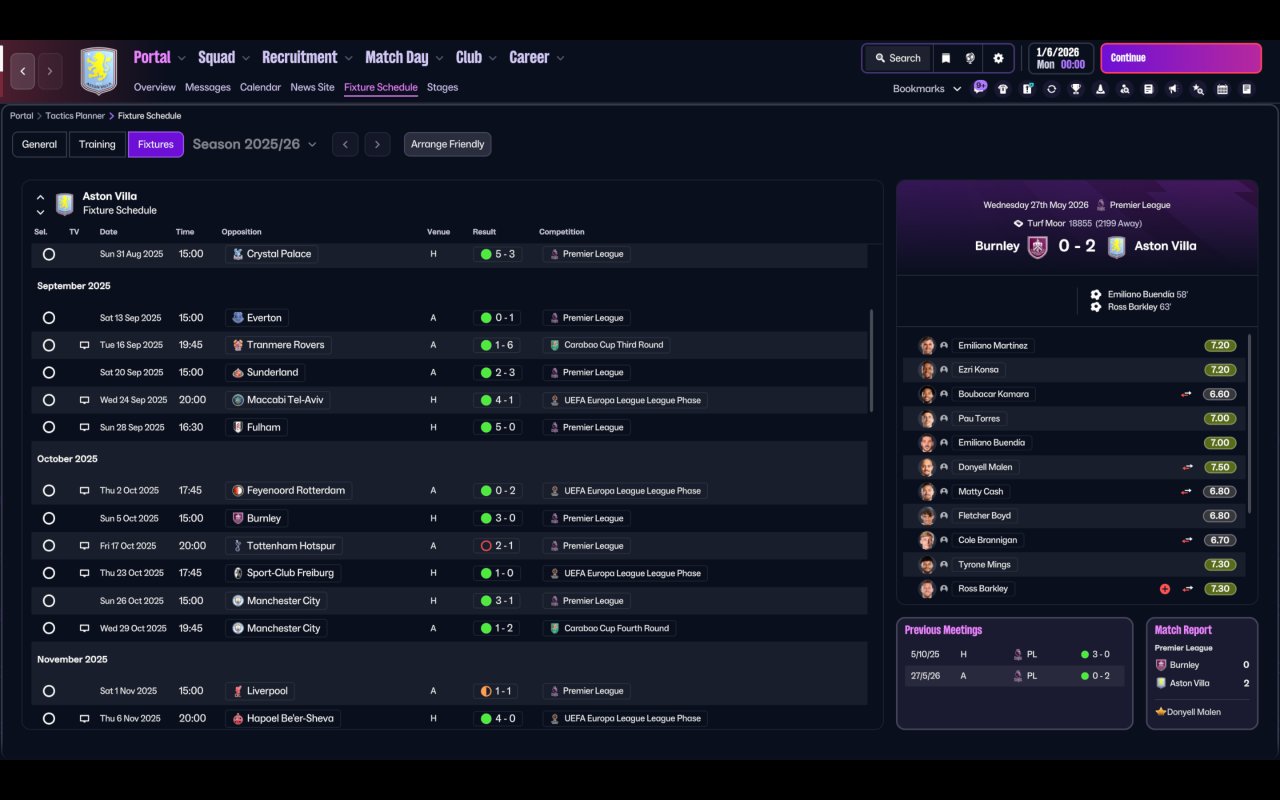Open the training cone icon in the bookmarks bar

[1100, 89]
